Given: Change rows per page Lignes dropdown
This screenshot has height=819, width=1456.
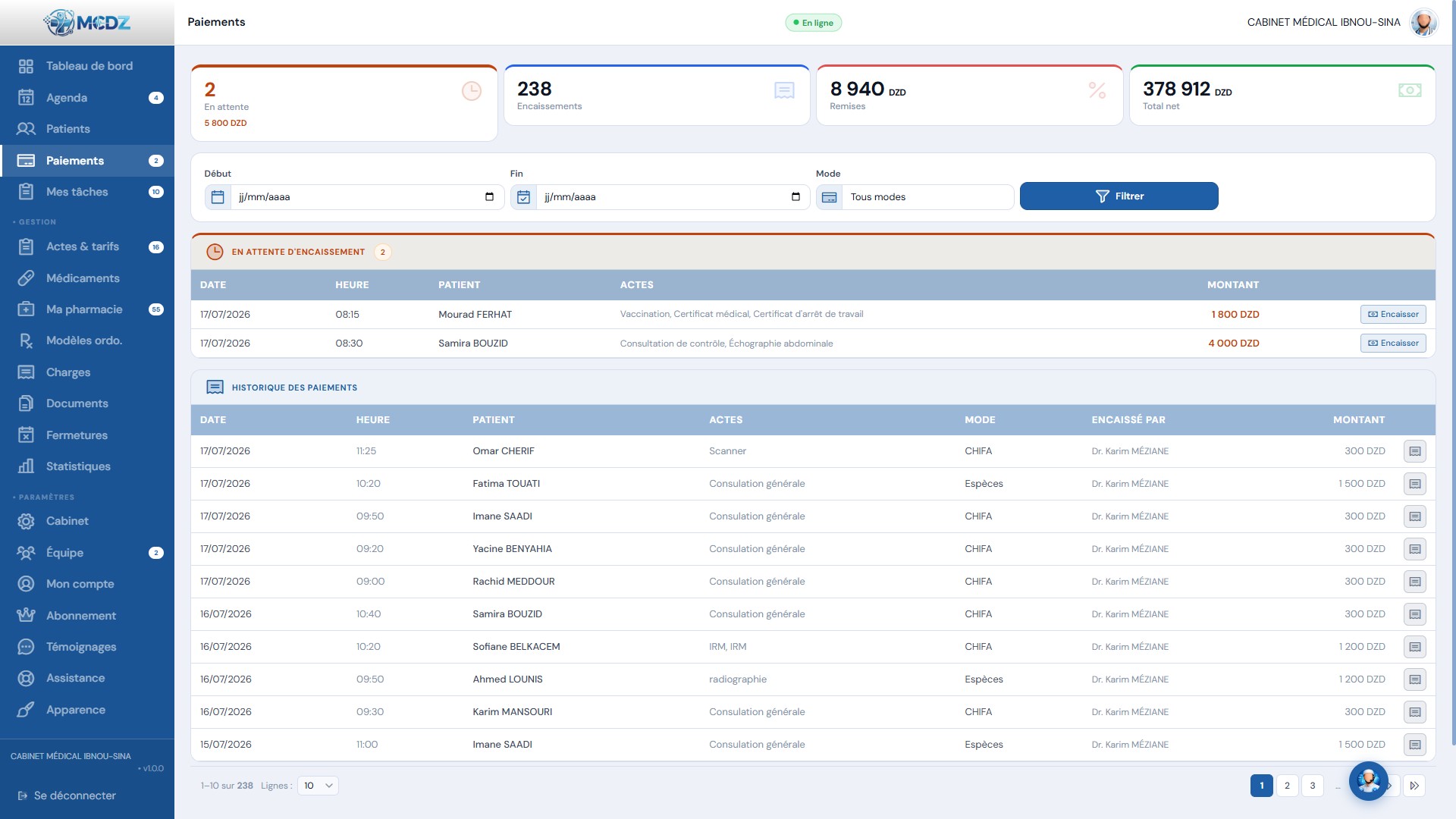Looking at the screenshot, I should [318, 786].
